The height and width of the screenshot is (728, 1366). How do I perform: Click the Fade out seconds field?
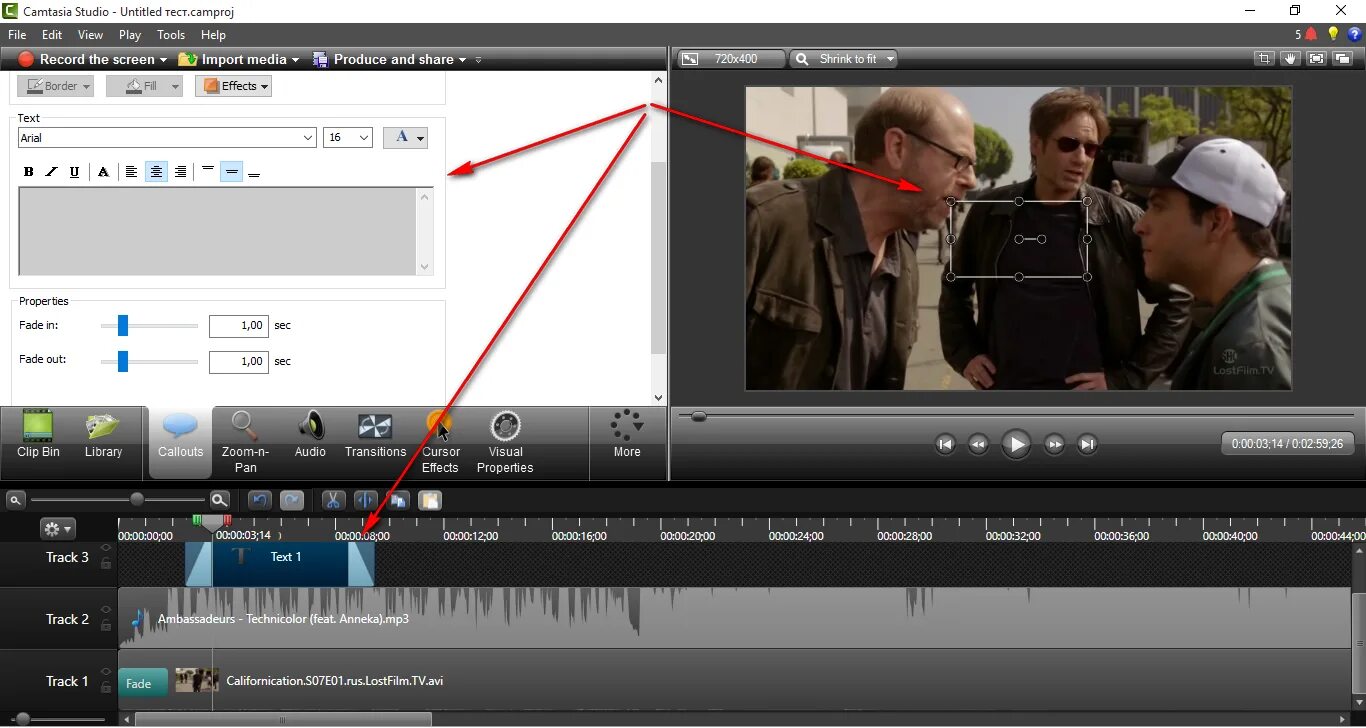239,361
